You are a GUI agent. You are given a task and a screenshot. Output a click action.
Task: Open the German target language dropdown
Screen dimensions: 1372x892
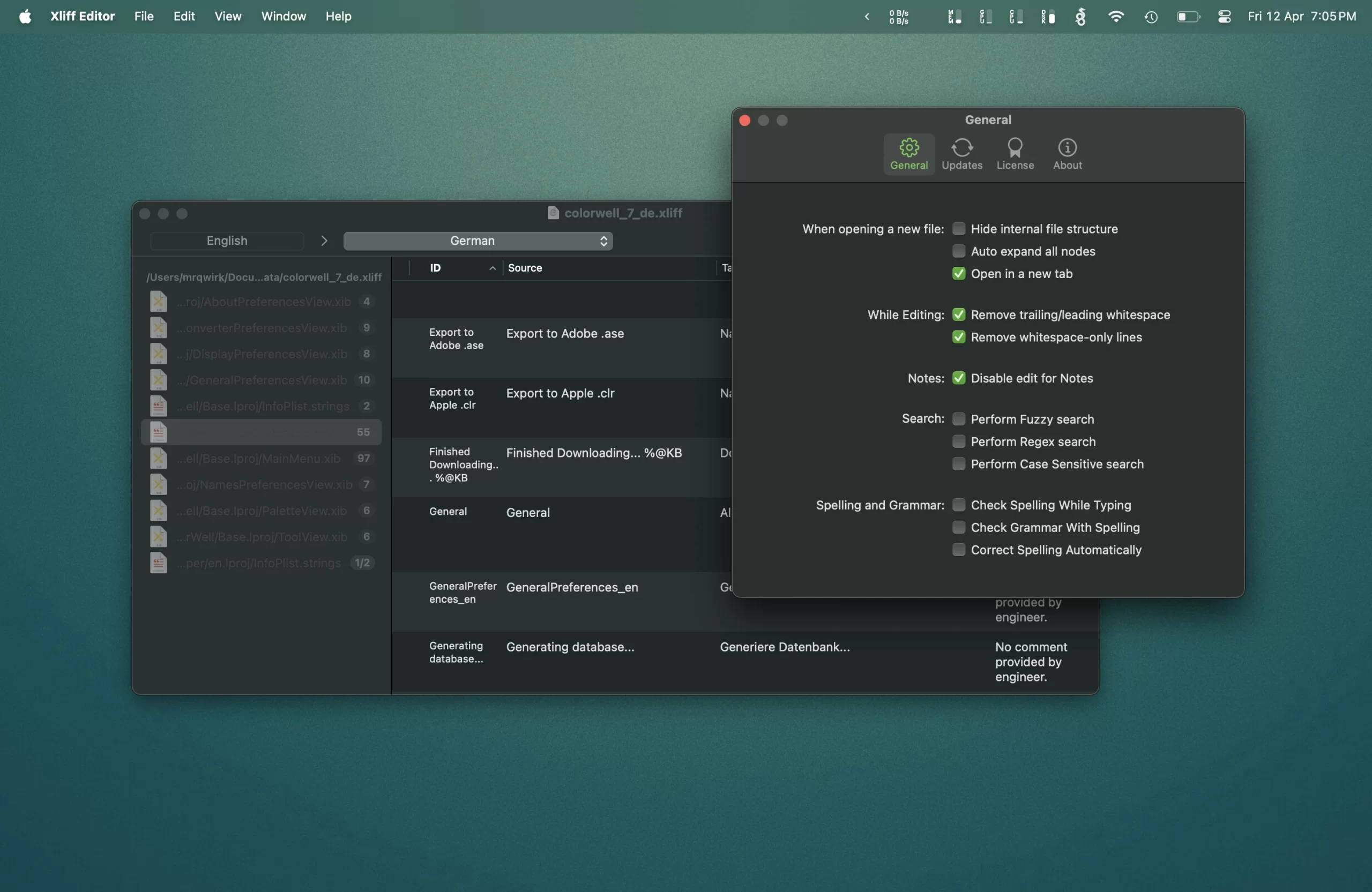478,241
